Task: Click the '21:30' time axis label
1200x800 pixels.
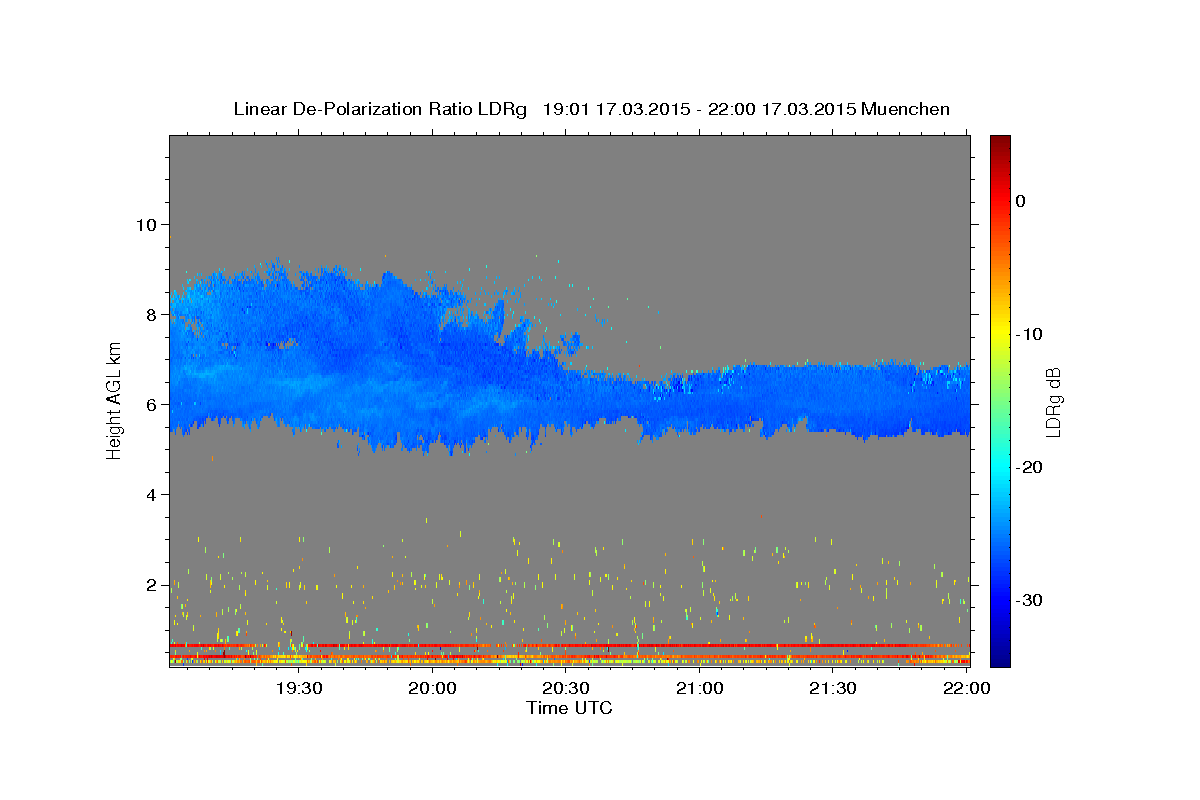Action: point(833,688)
